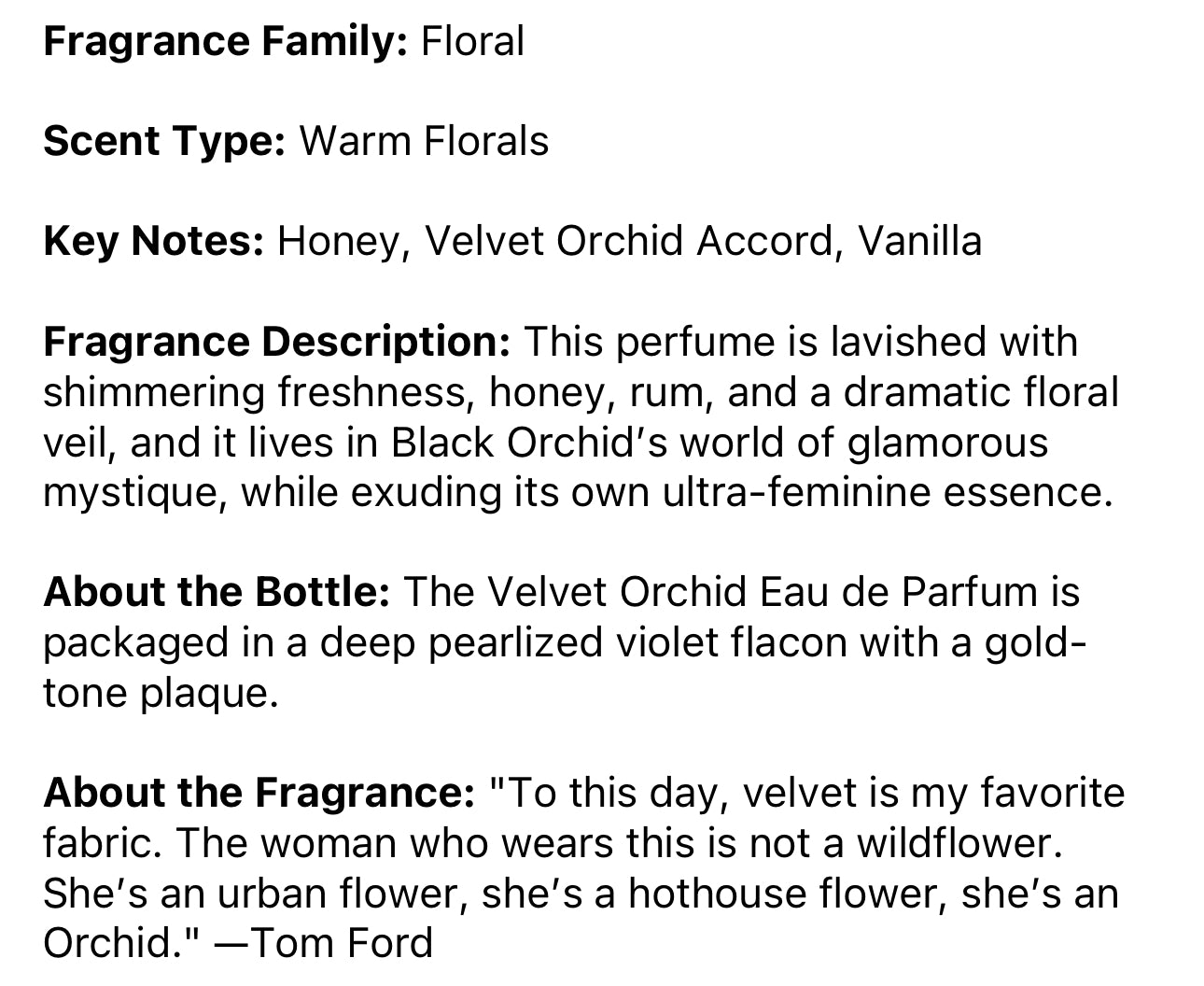The width and height of the screenshot is (1204, 986).
Task: Click the "Vanilla" key note
Action: 919,241
